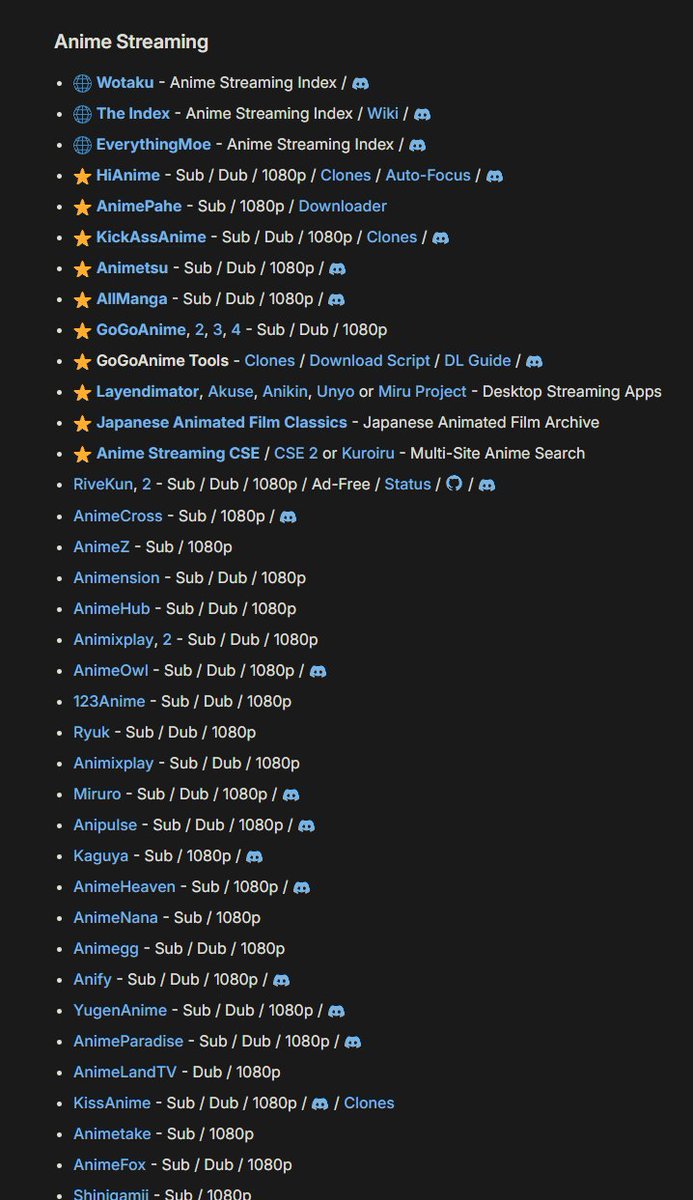Open the Unyo link

pos(336,391)
